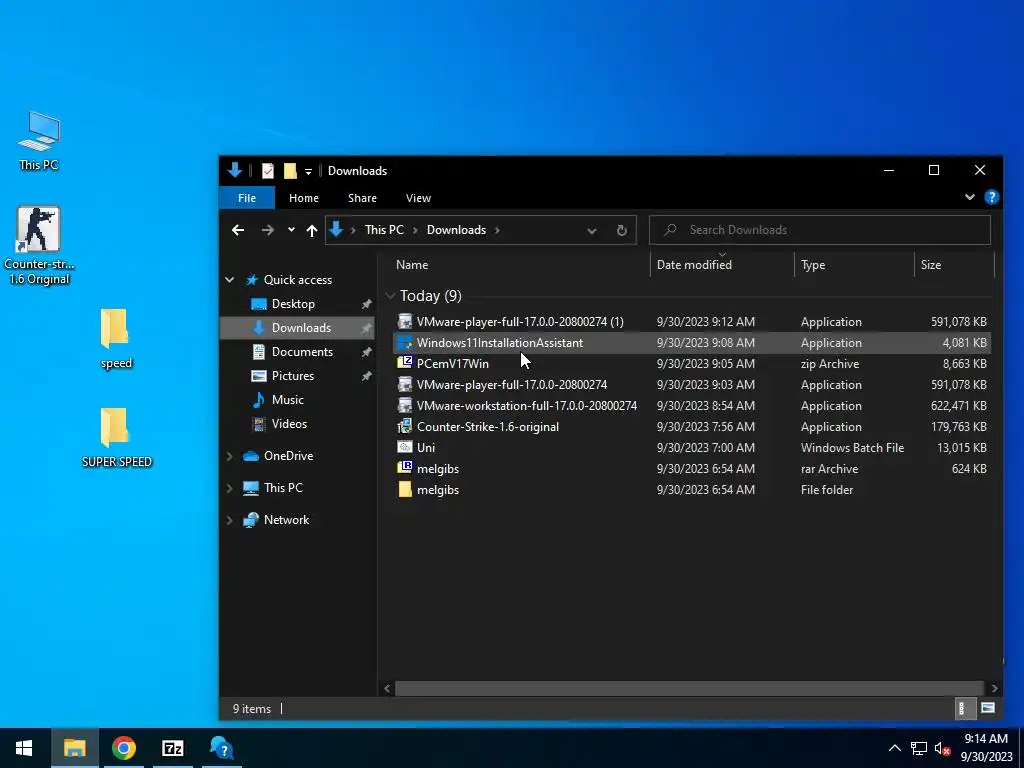1024x768 pixels.
Task: Sort by Name column header
Action: click(412, 264)
